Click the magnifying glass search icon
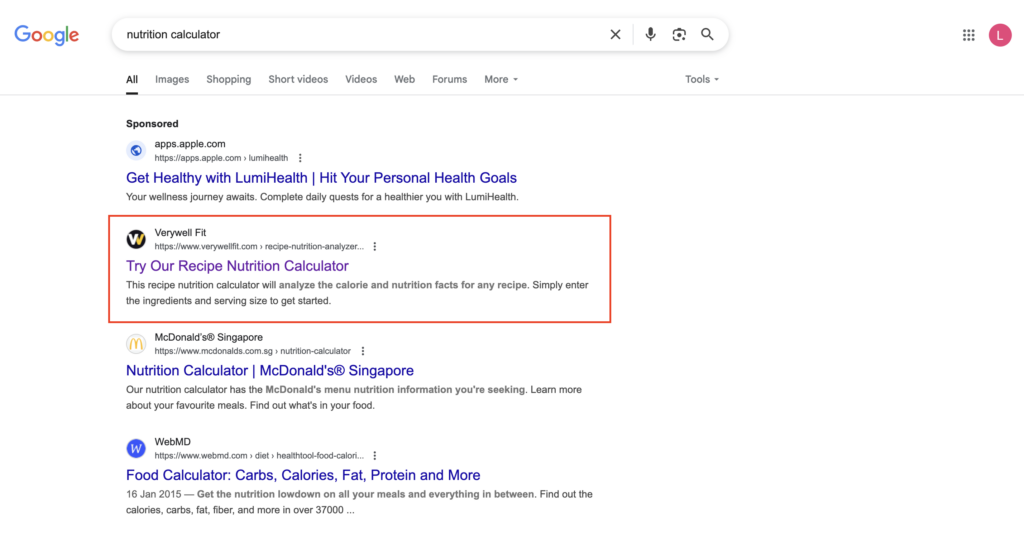 (x=707, y=35)
